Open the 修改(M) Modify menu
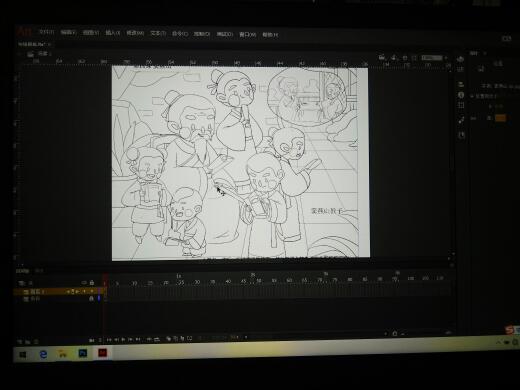The height and width of the screenshot is (390, 520). click(x=135, y=33)
